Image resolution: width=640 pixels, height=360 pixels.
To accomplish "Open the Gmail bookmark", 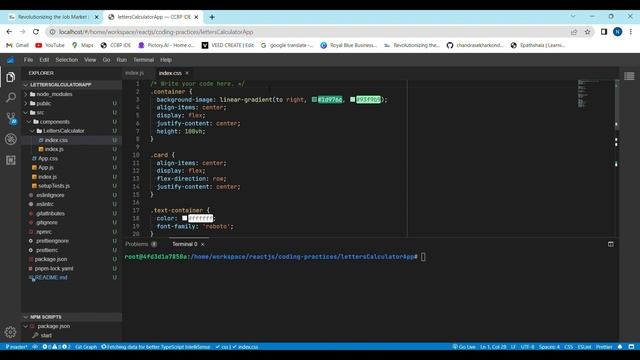I will click(18, 45).
